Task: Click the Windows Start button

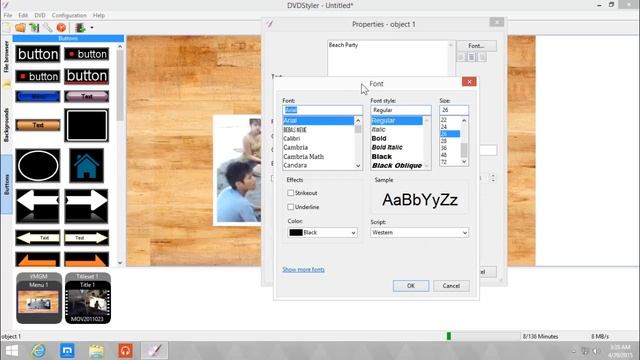Action: (x=11, y=351)
